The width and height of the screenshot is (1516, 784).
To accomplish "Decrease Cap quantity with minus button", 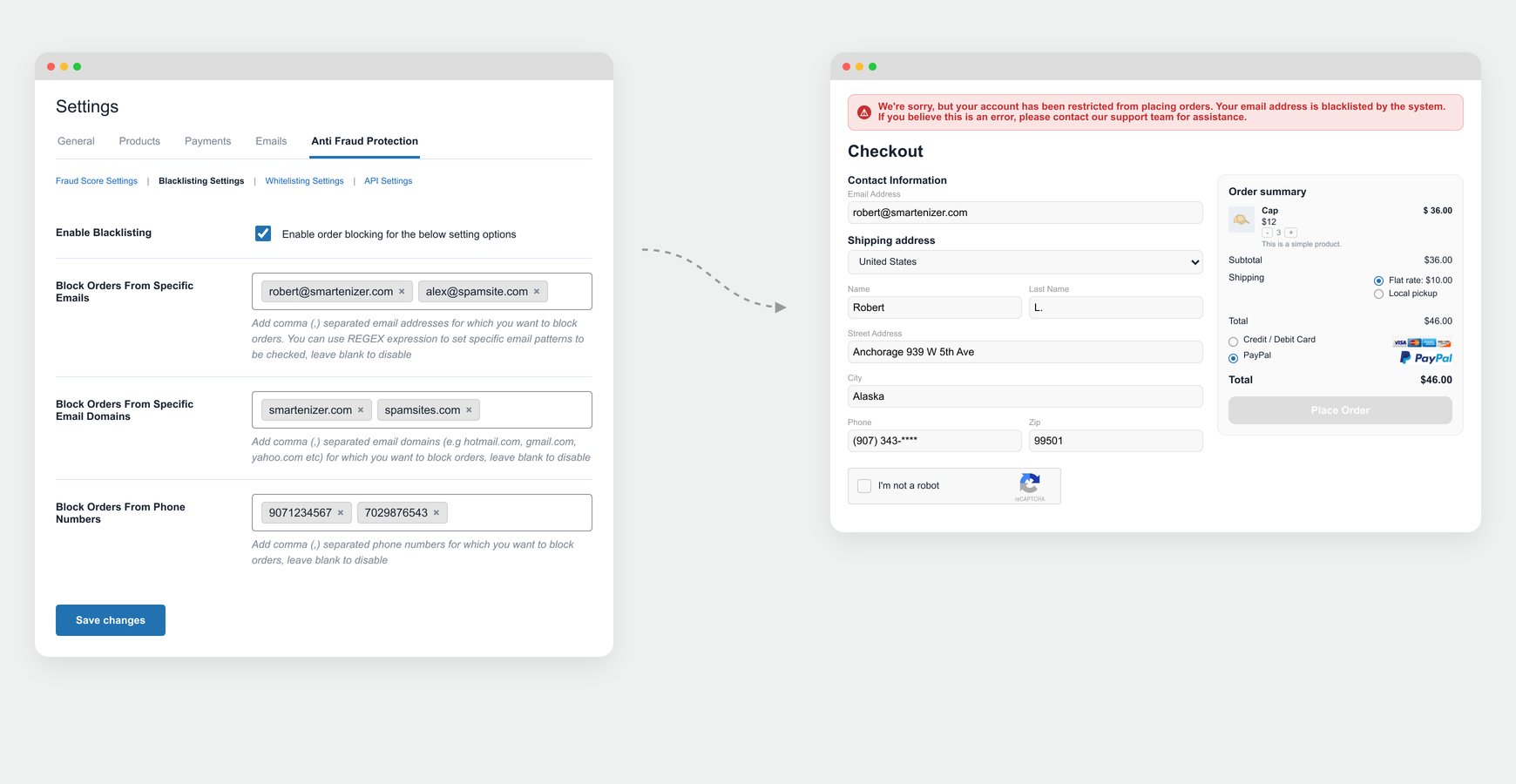I will click(x=1267, y=233).
